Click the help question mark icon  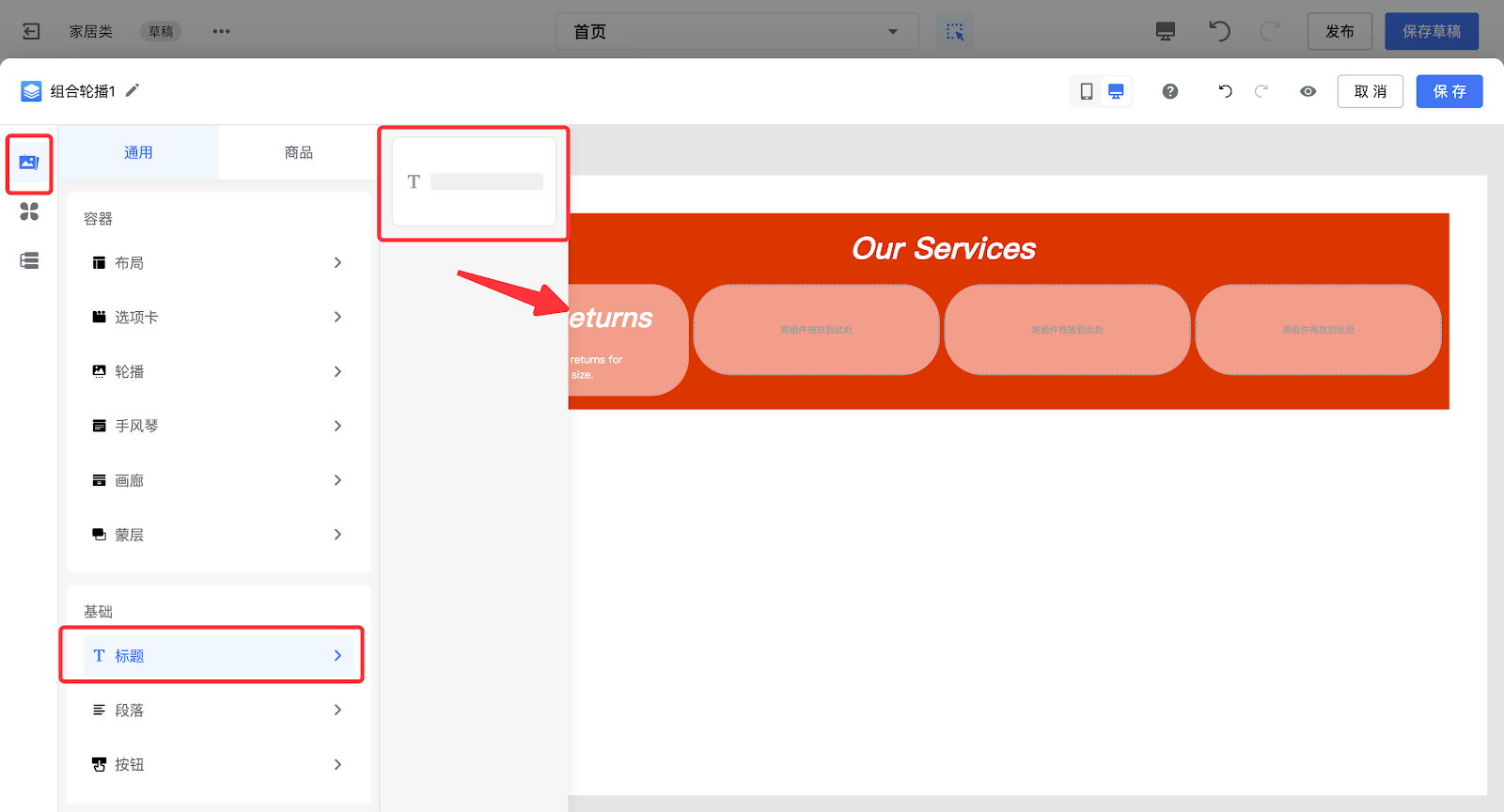point(1169,91)
